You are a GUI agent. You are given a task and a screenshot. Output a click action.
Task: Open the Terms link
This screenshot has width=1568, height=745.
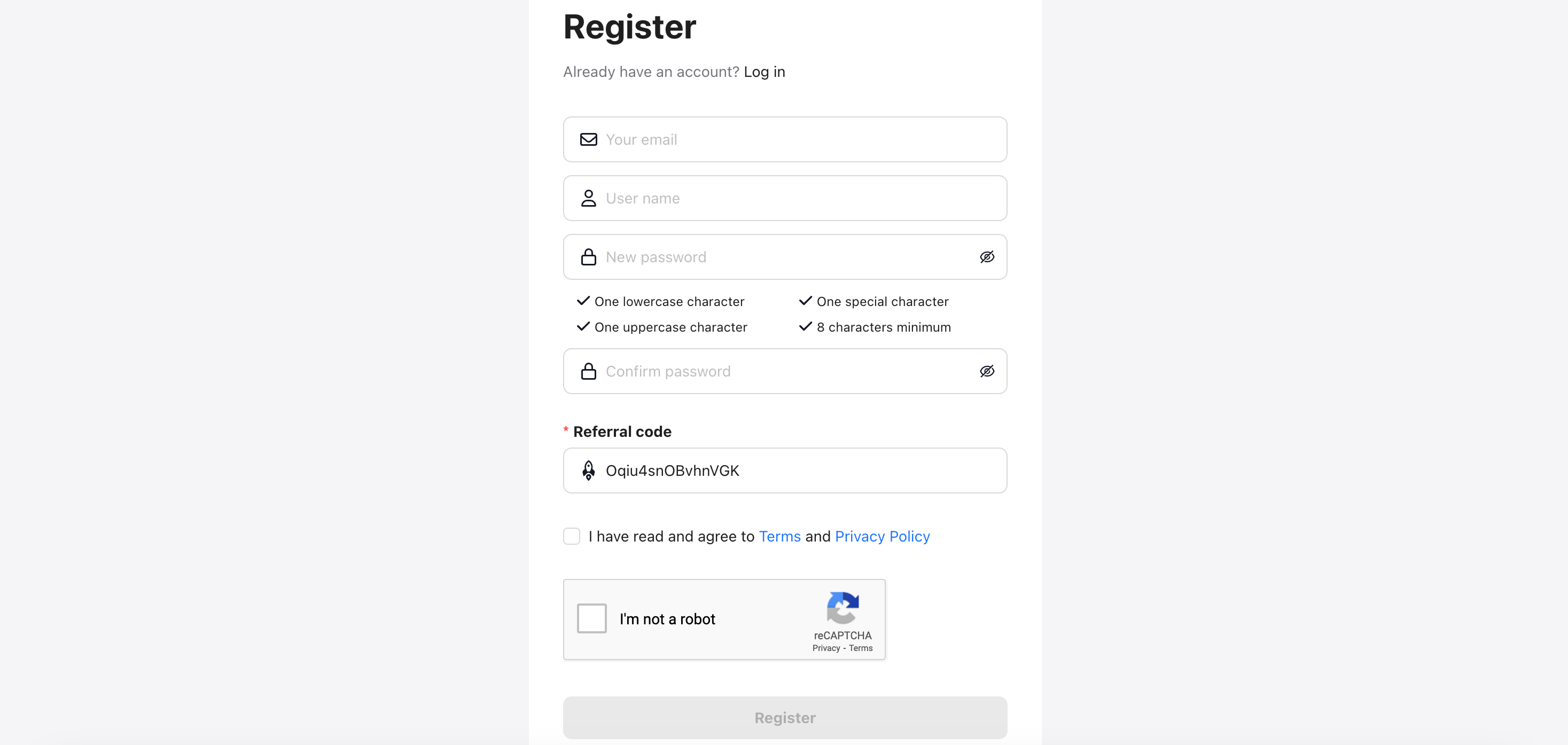click(x=780, y=536)
